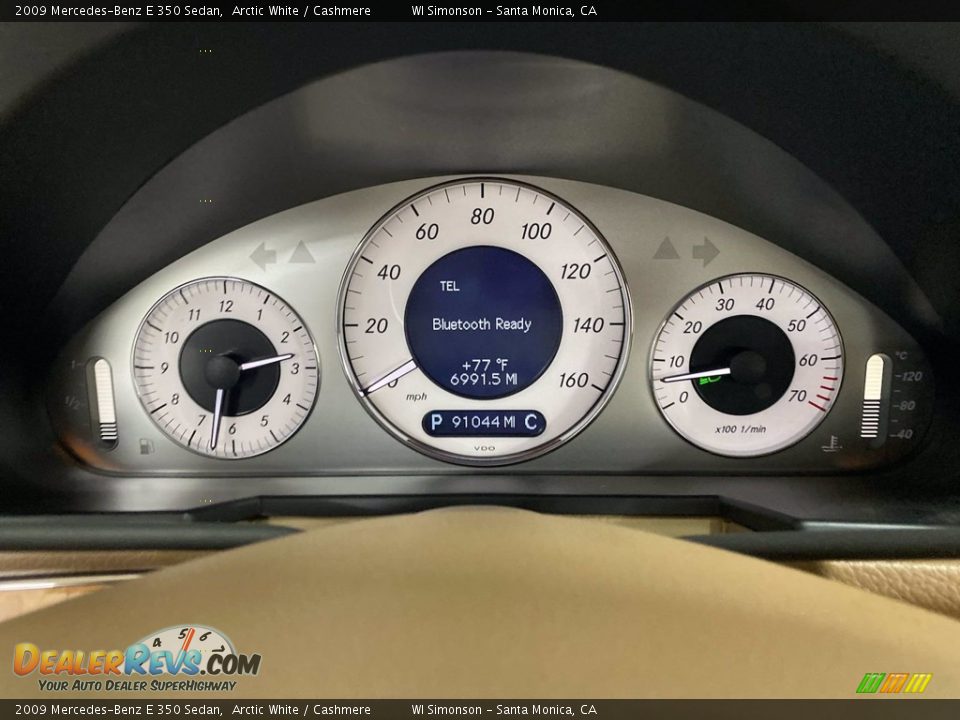
Task: Click the "+77 °F" outside temperature reading
Action: click(x=484, y=366)
